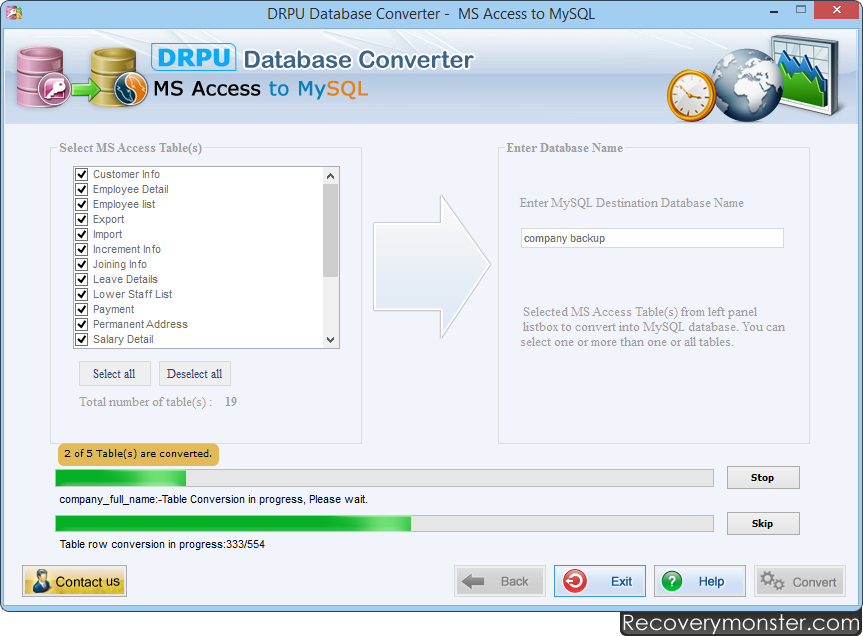
Task: Click the app icon in the title bar
Action: pos(13,12)
